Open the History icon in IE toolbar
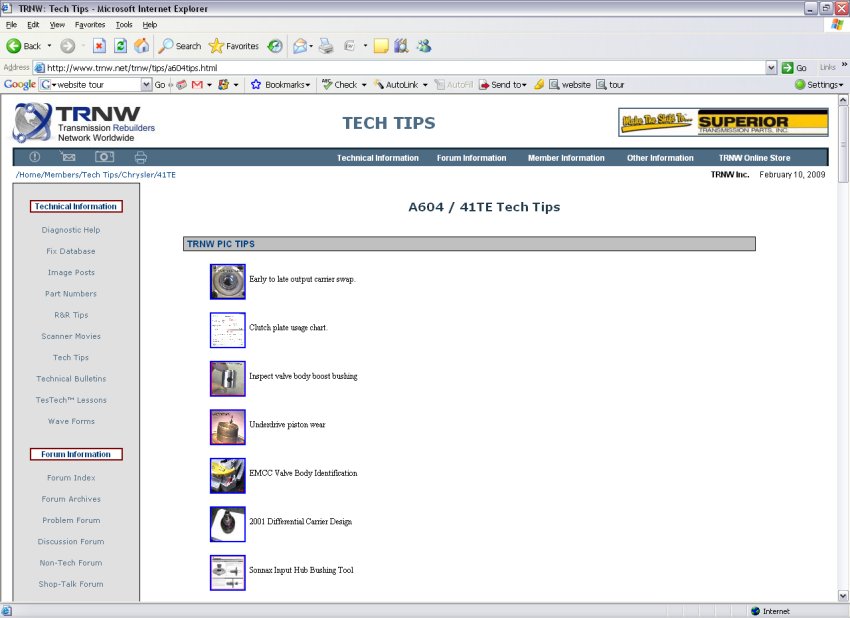 tap(274, 46)
